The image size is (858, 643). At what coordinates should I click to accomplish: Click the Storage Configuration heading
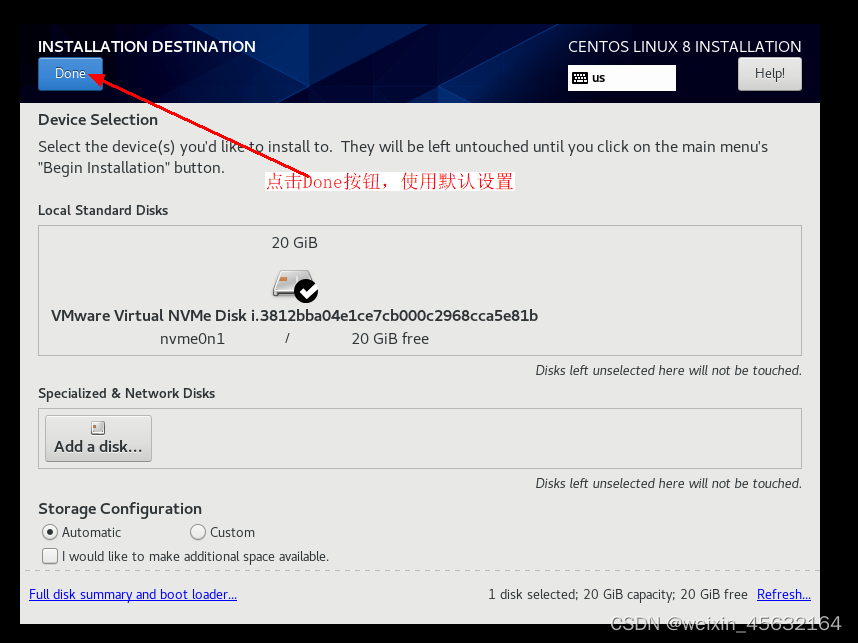[x=120, y=509]
